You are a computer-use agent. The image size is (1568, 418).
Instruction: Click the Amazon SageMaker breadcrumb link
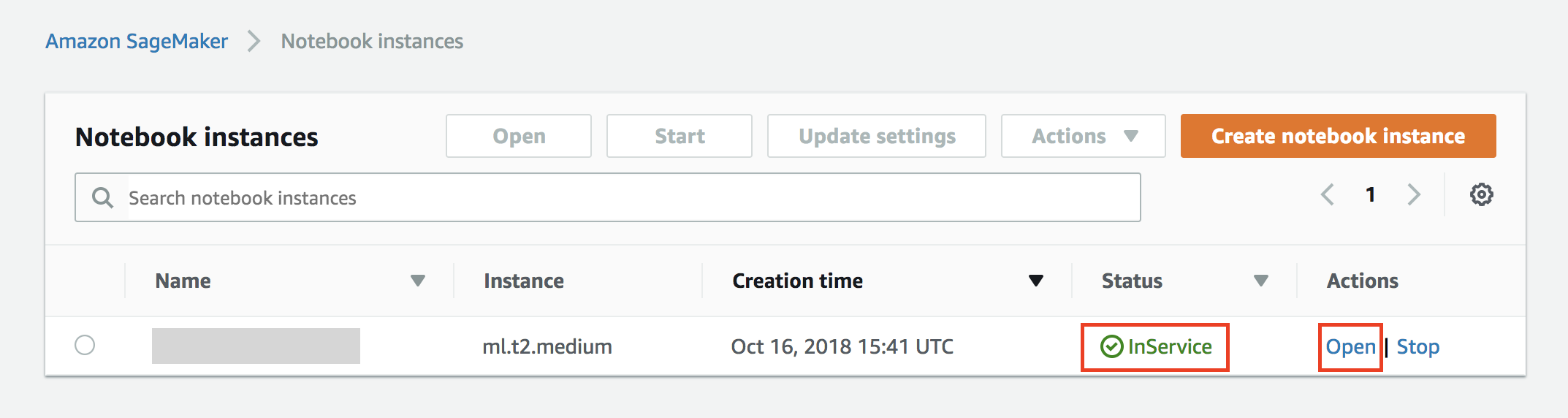pyautogui.click(x=137, y=41)
